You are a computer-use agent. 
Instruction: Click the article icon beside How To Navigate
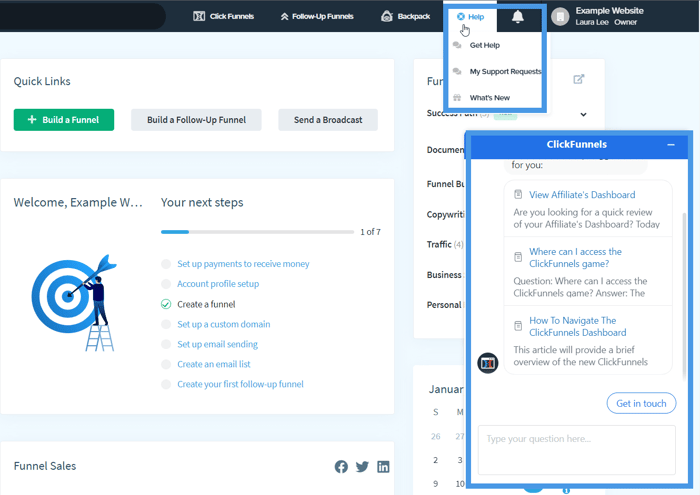click(518, 325)
